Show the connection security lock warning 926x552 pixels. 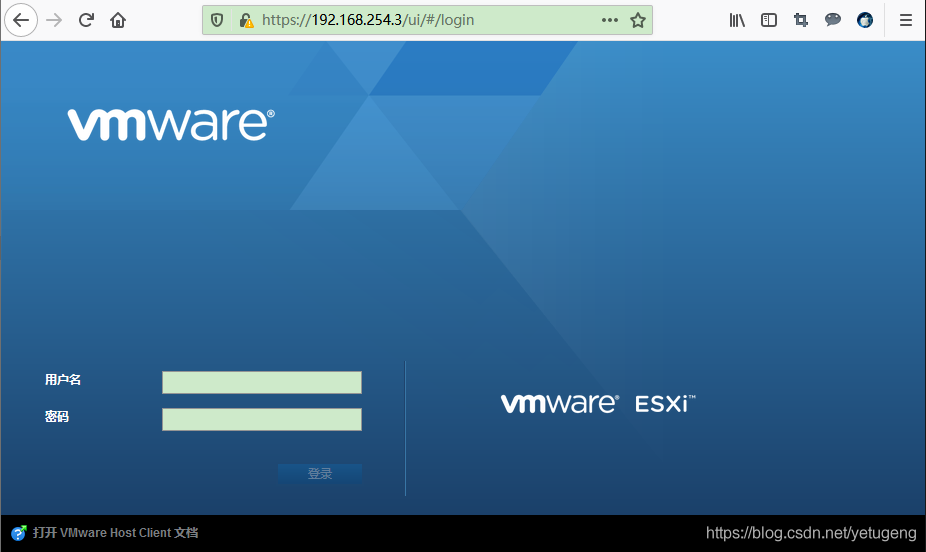246,21
